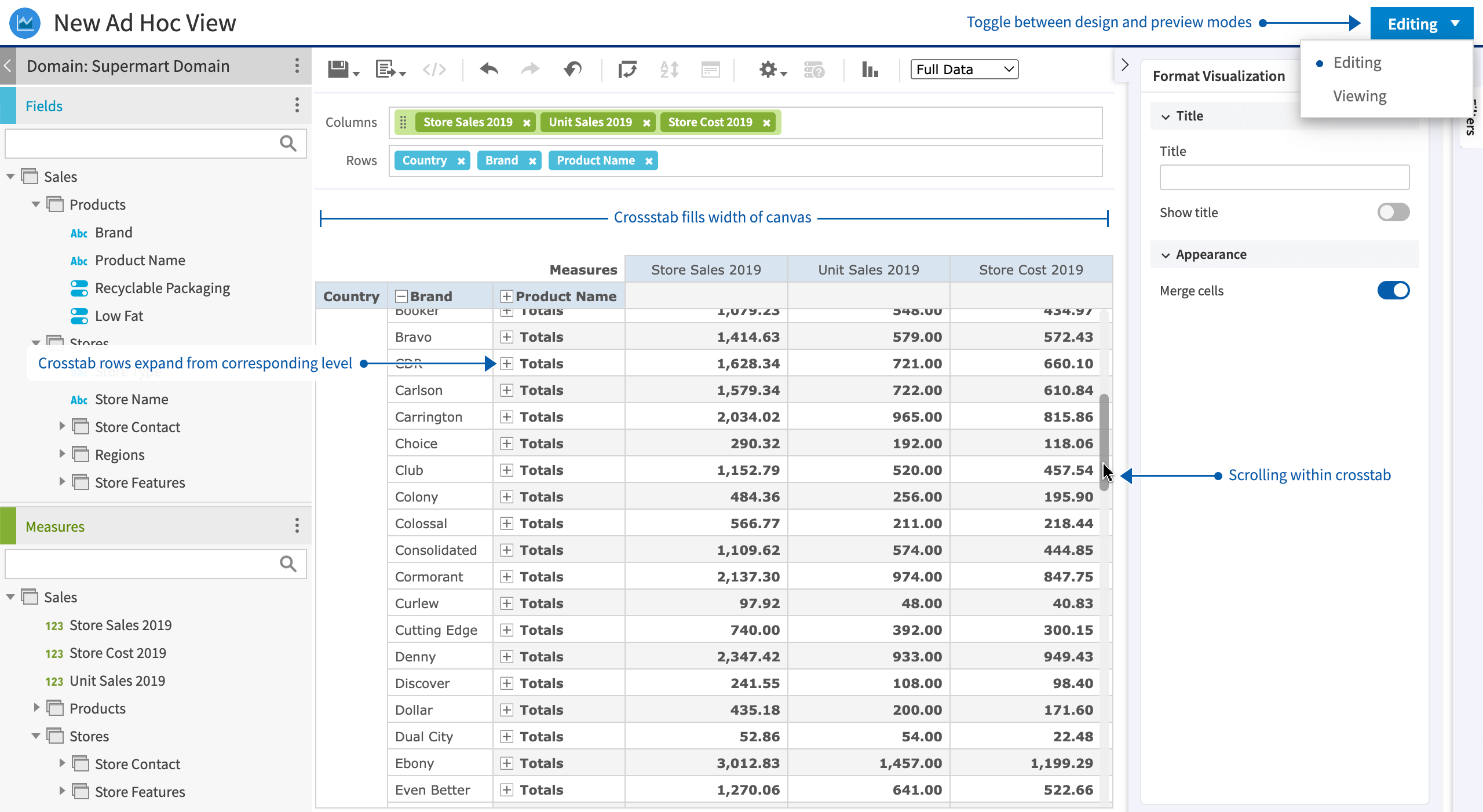Screen dimensions: 1483x812
Task: Select Editing mode from the menu
Action: click(x=1357, y=63)
